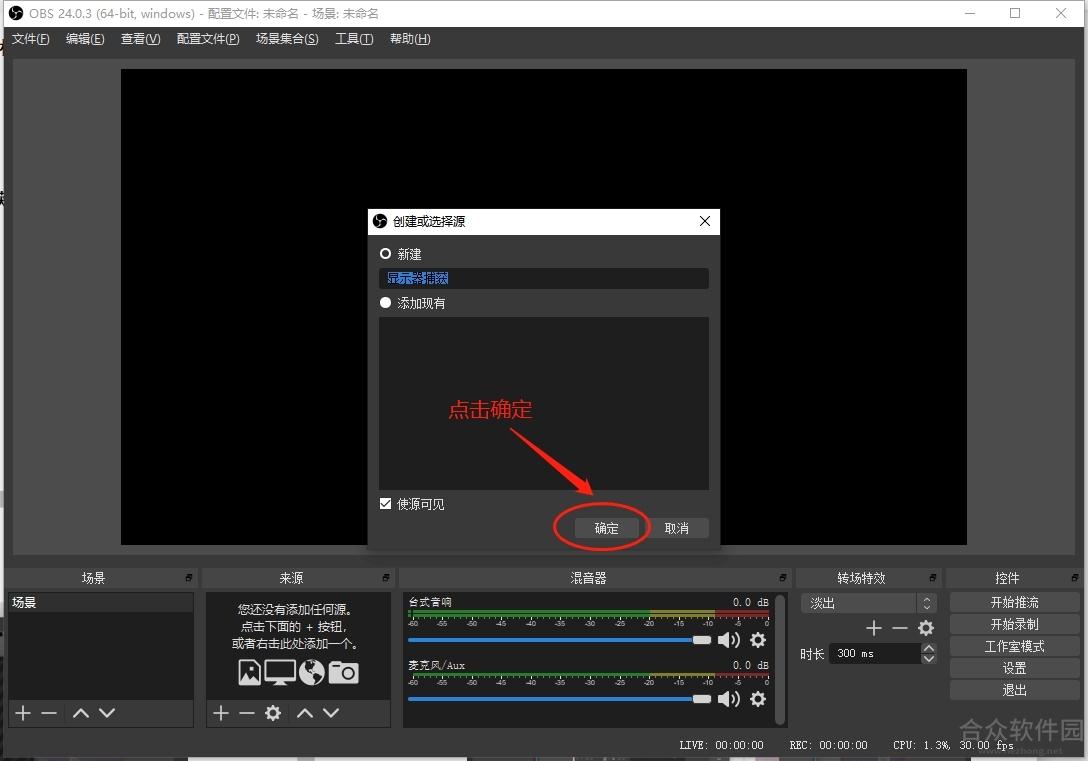Image resolution: width=1088 pixels, height=761 pixels.
Task: Add a source with the plus icon
Action: coord(221,712)
